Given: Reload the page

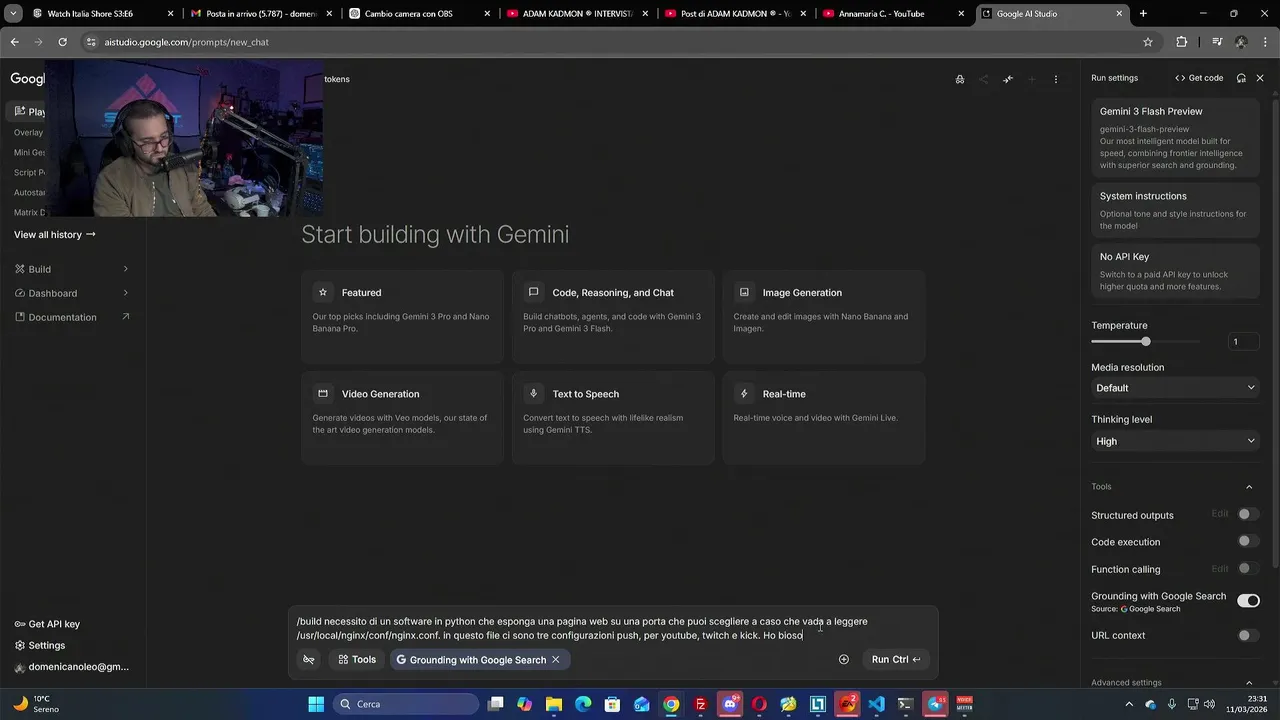Looking at the screenshot, I should click(x=62, y=42).
